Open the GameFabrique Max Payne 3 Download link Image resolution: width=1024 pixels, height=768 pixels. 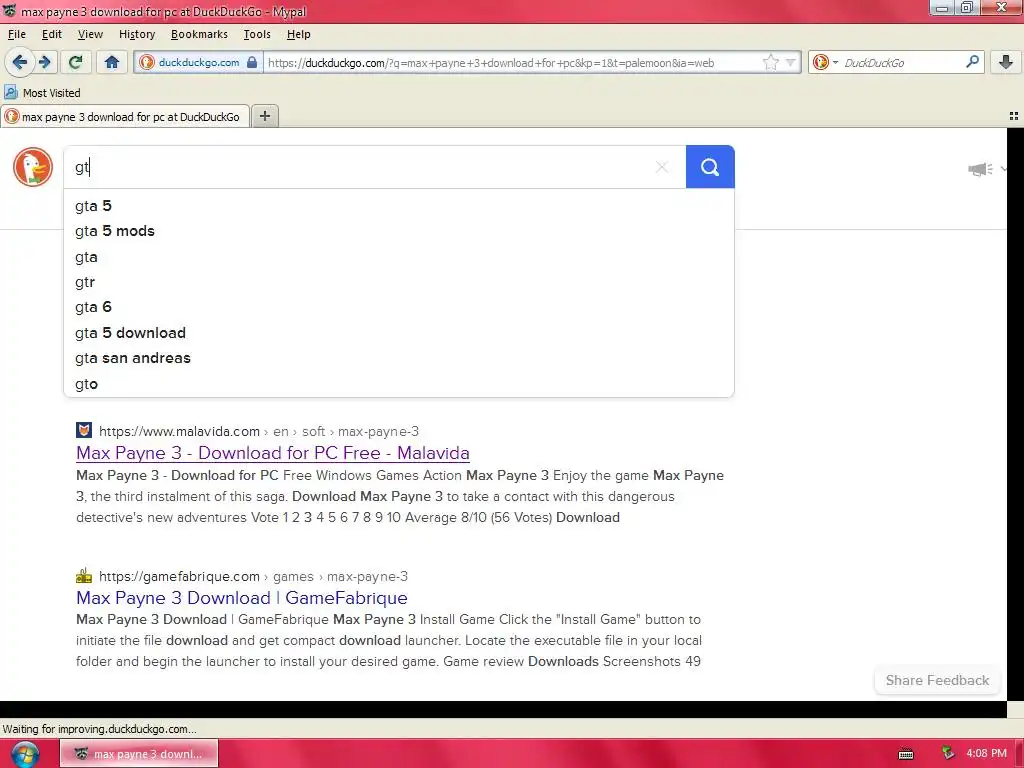pyautogui.click(x=242, y=598)
